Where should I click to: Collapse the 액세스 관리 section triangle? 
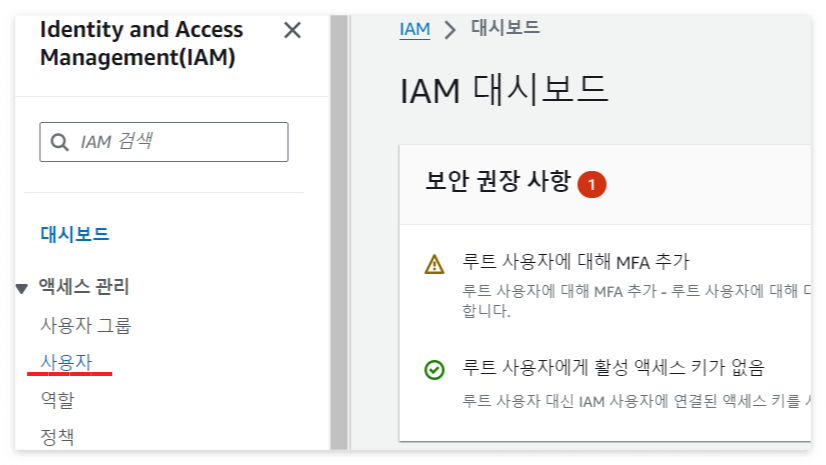tap(22, 288)
